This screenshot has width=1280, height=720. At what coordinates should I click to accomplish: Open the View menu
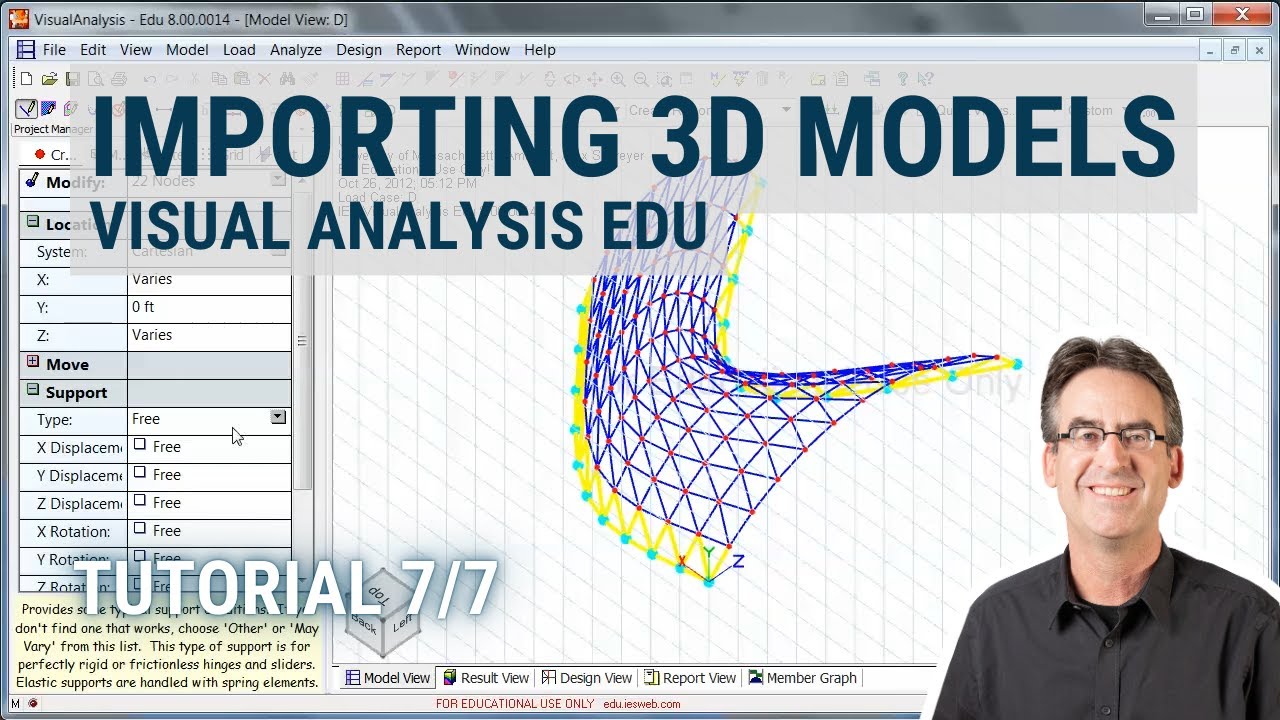136,50
